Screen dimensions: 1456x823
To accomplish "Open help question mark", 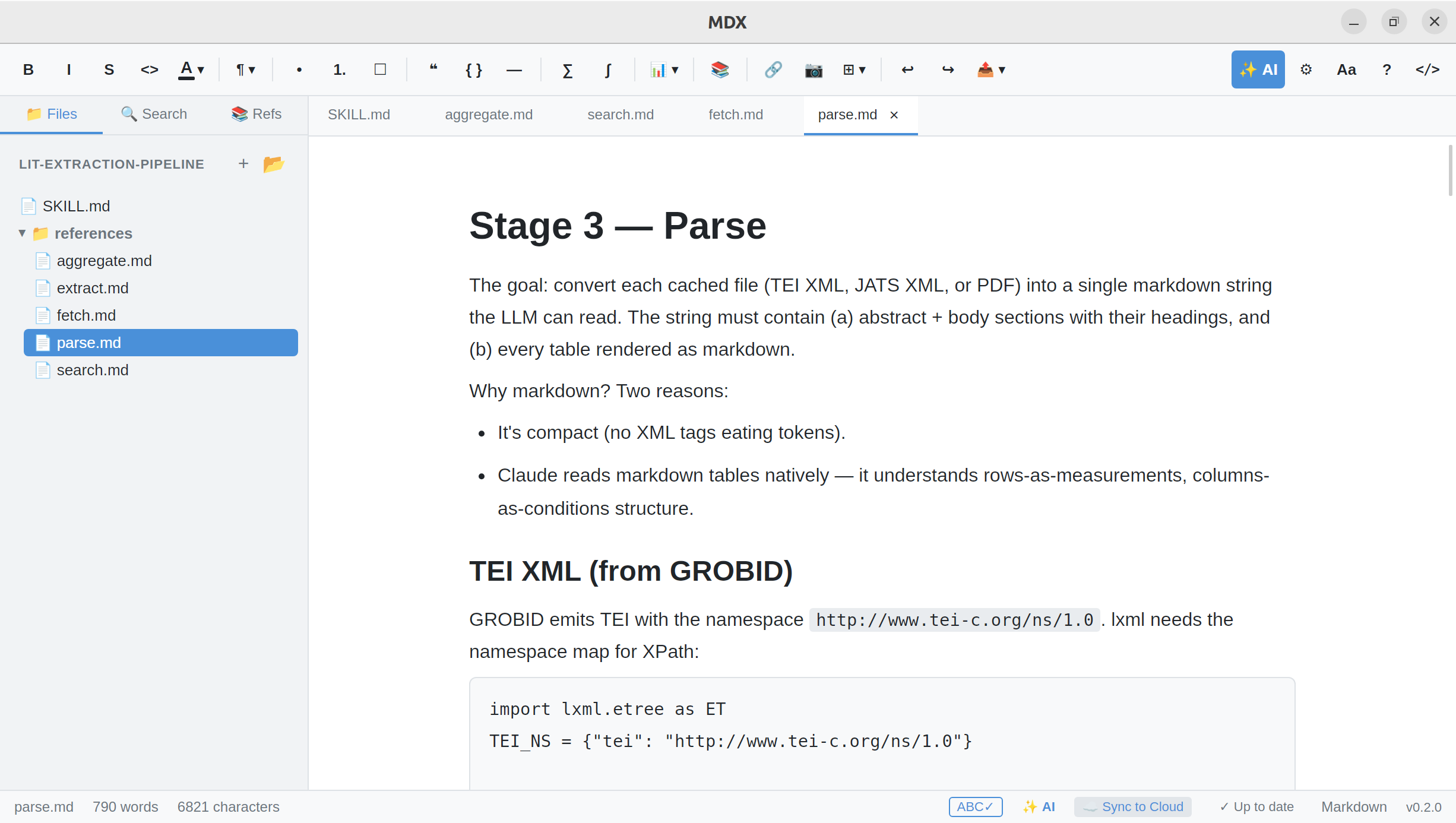I will (x=1387, y=69).
